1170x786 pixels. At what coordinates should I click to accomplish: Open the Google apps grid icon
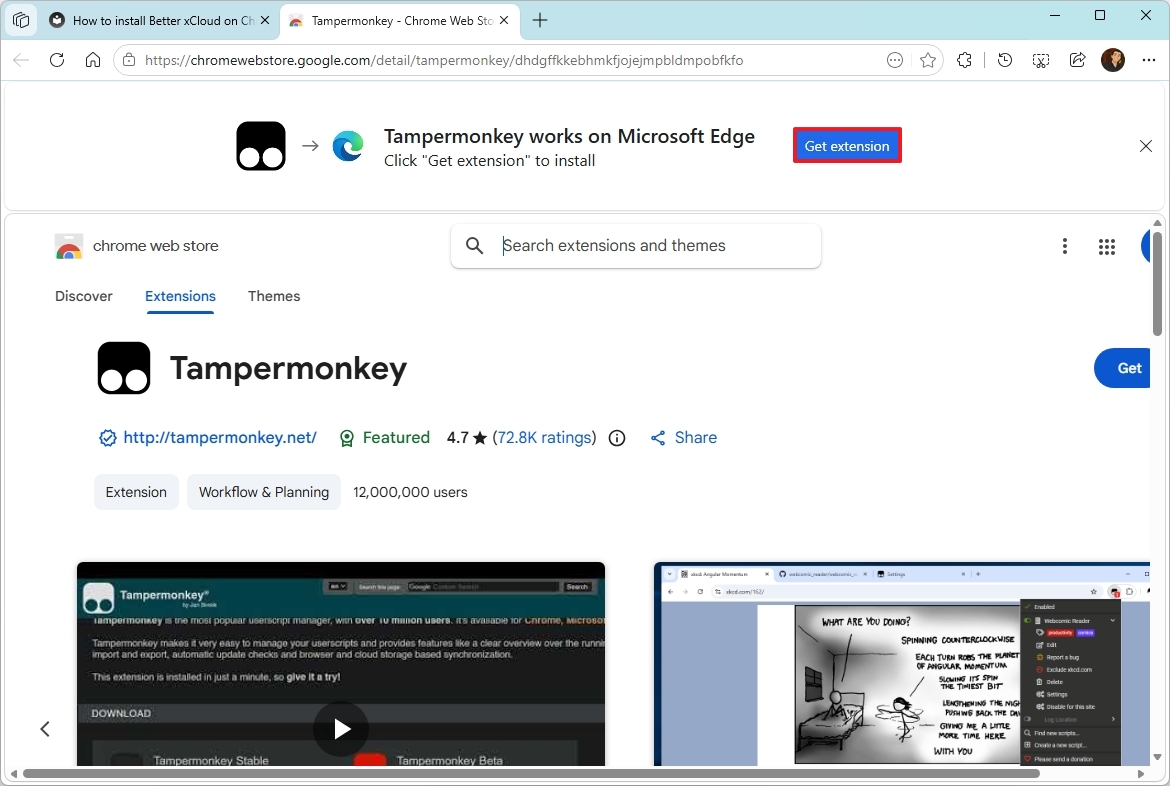1106,246
